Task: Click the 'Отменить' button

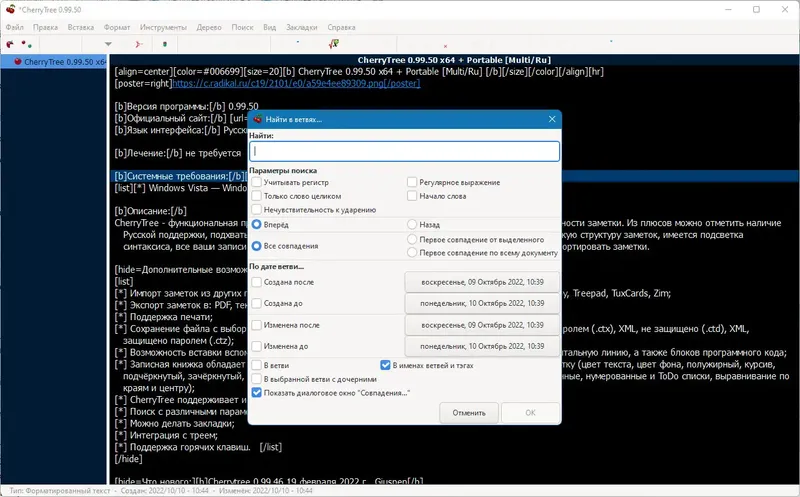Action: 469,413
